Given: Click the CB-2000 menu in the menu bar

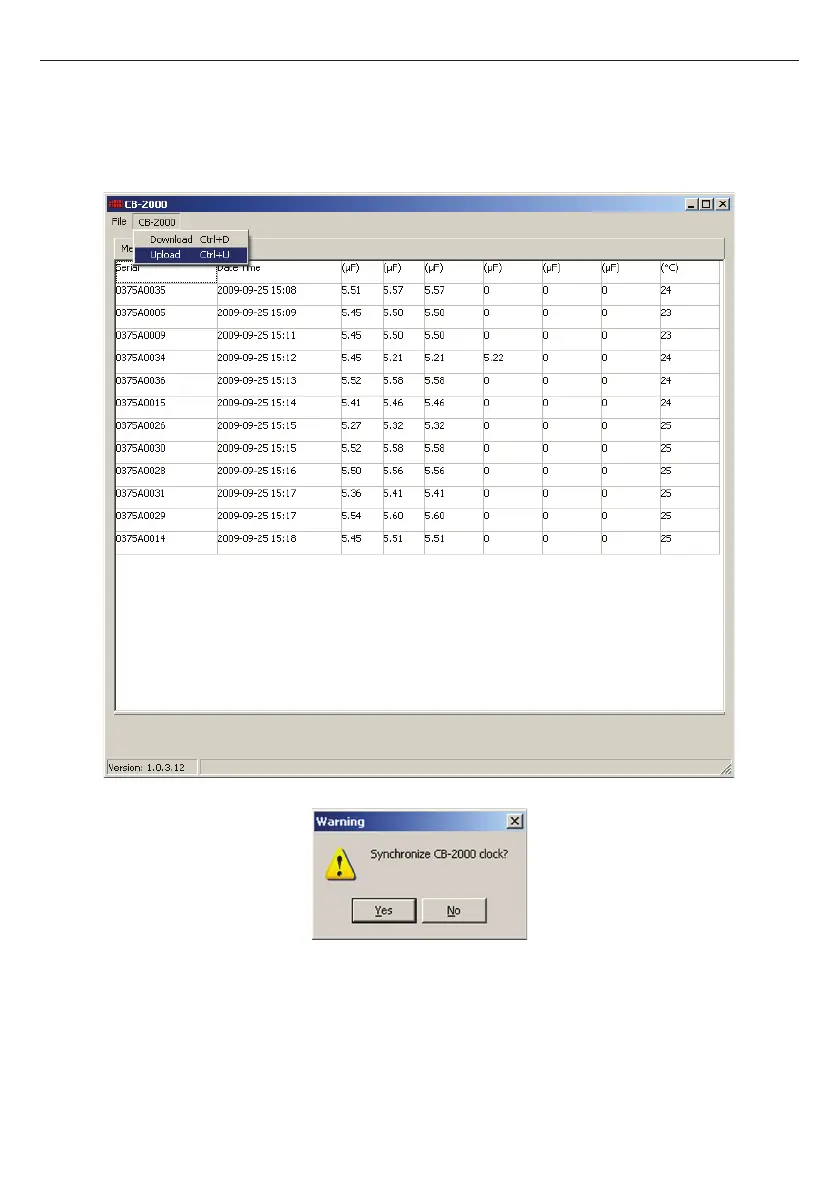Looking at the screenshot, I should click(156, 222).
